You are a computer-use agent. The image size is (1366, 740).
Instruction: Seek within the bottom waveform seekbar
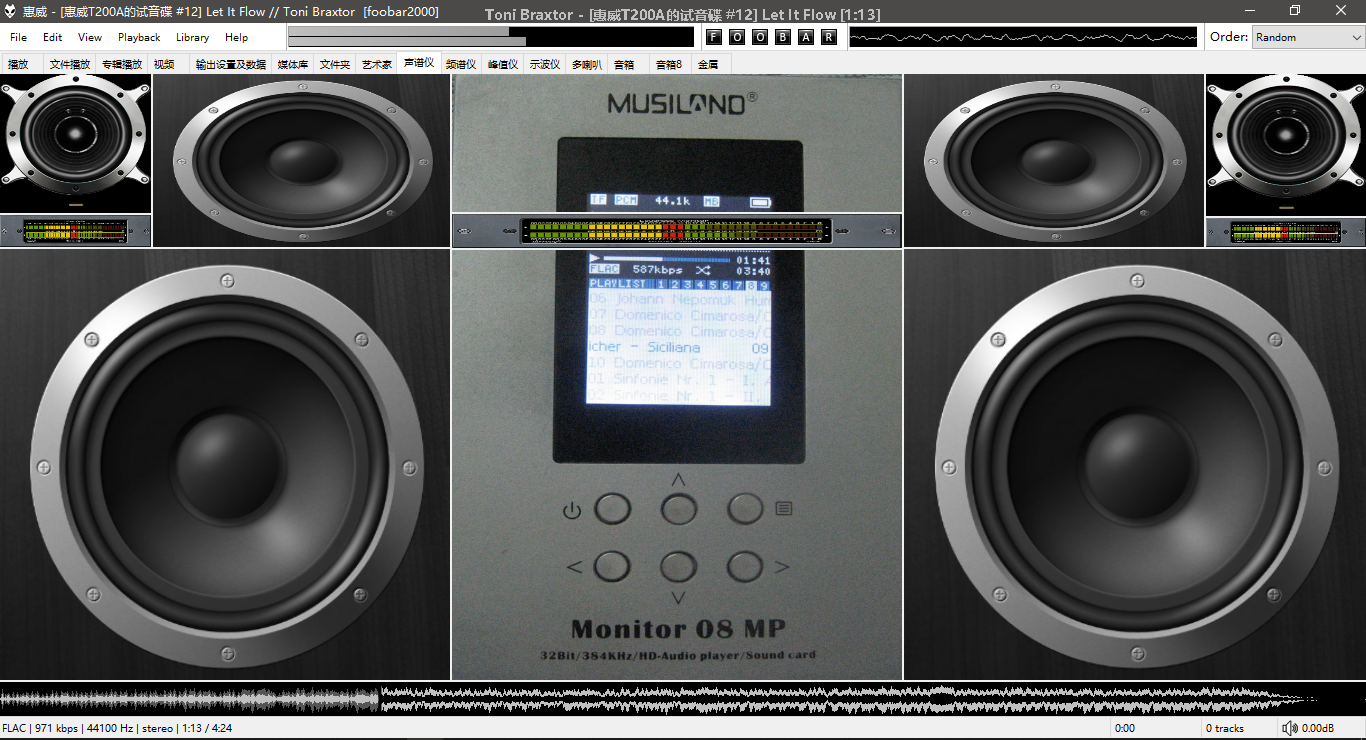point(683,698)
